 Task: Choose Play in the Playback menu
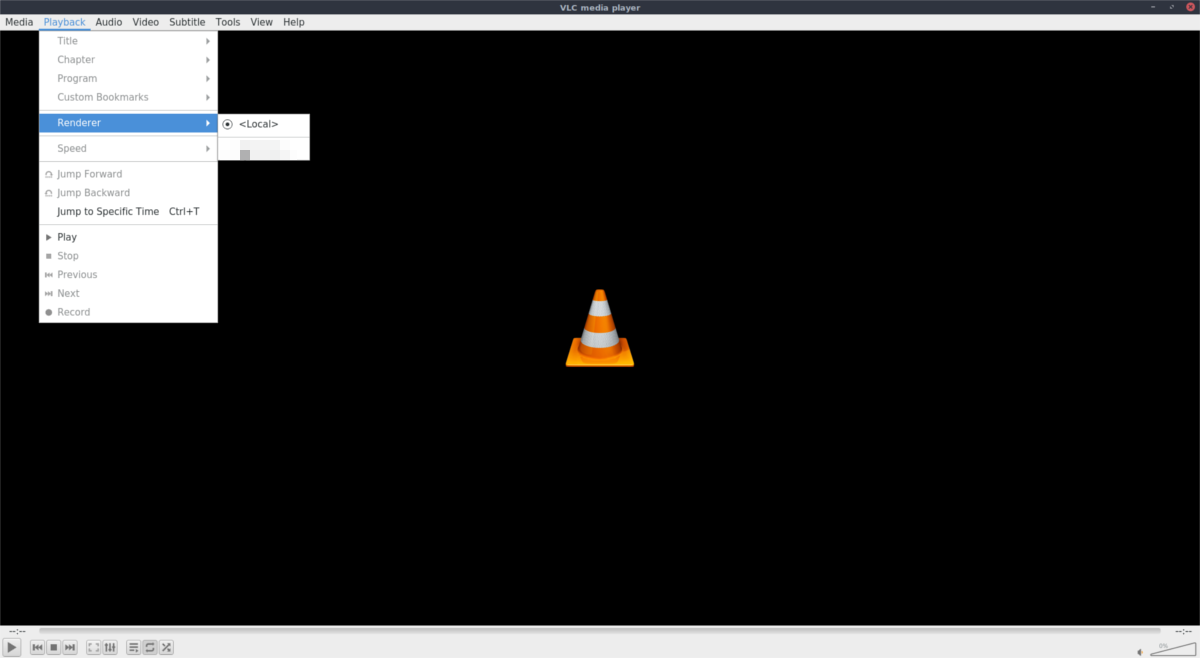(128, 237)
